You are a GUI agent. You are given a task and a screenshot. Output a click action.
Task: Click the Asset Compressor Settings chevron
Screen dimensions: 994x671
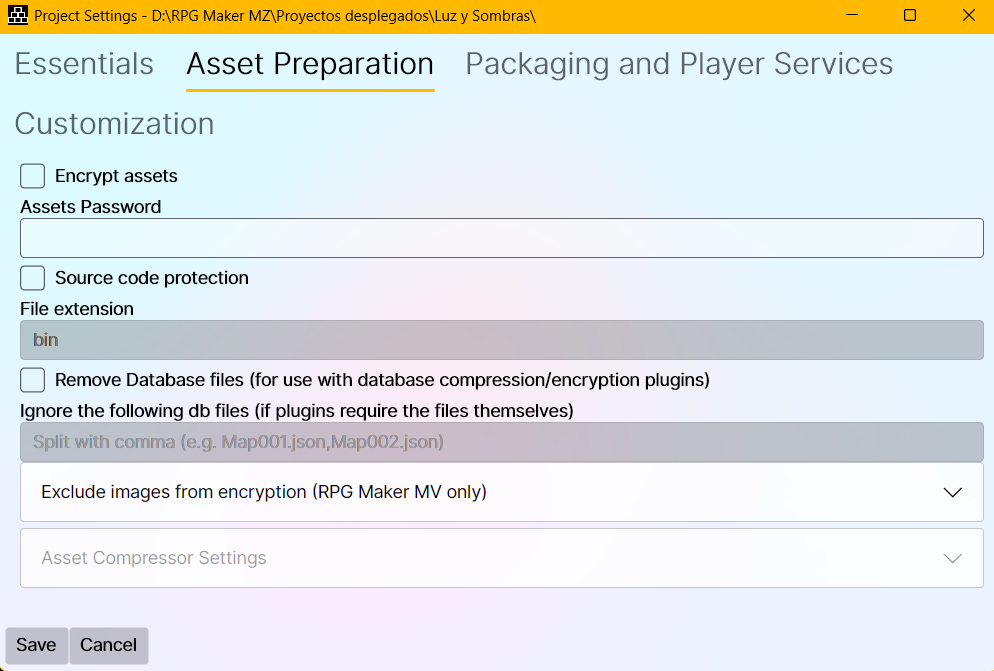[x=952, y=558]
